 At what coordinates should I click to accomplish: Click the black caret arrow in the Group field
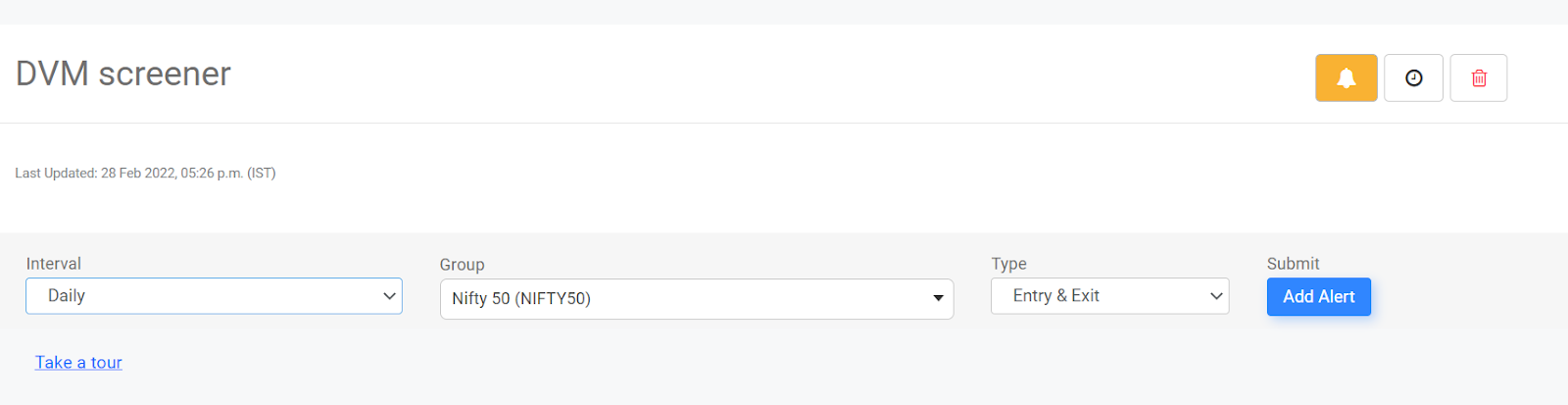point(938,298)
